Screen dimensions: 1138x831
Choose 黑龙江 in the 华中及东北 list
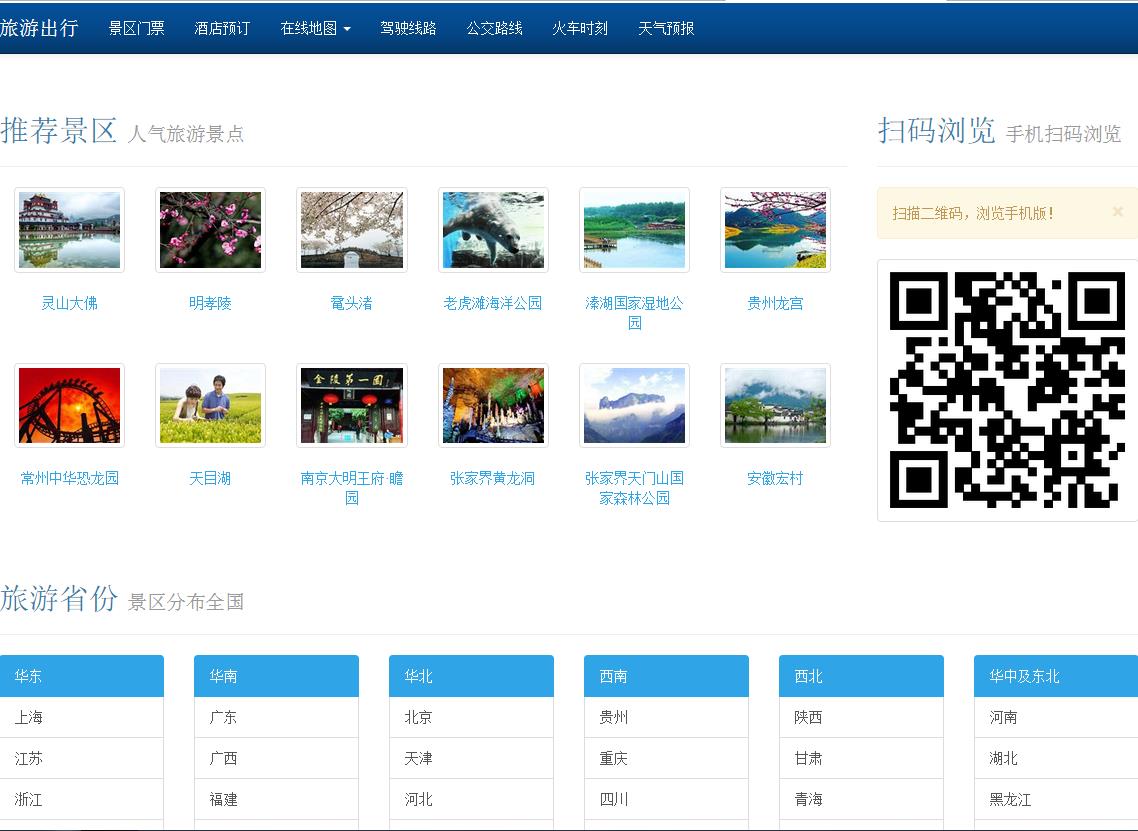pos(1056,800)
